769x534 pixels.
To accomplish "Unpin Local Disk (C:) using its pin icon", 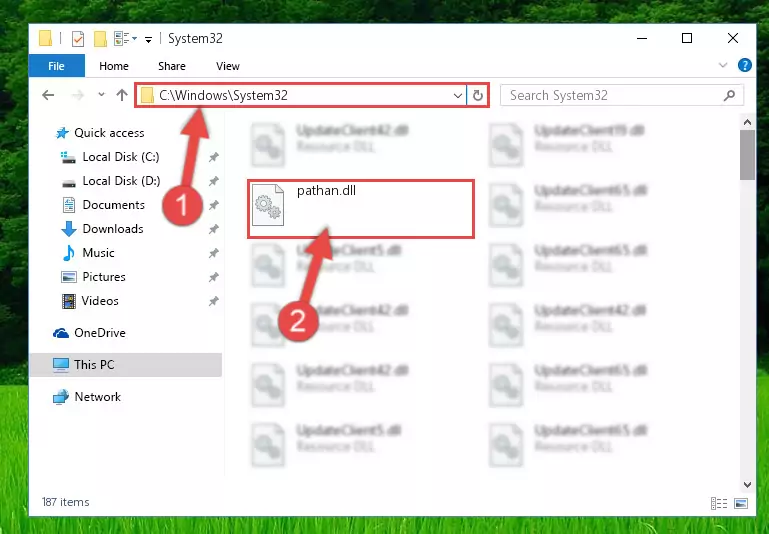I will (x=213, y=157).
